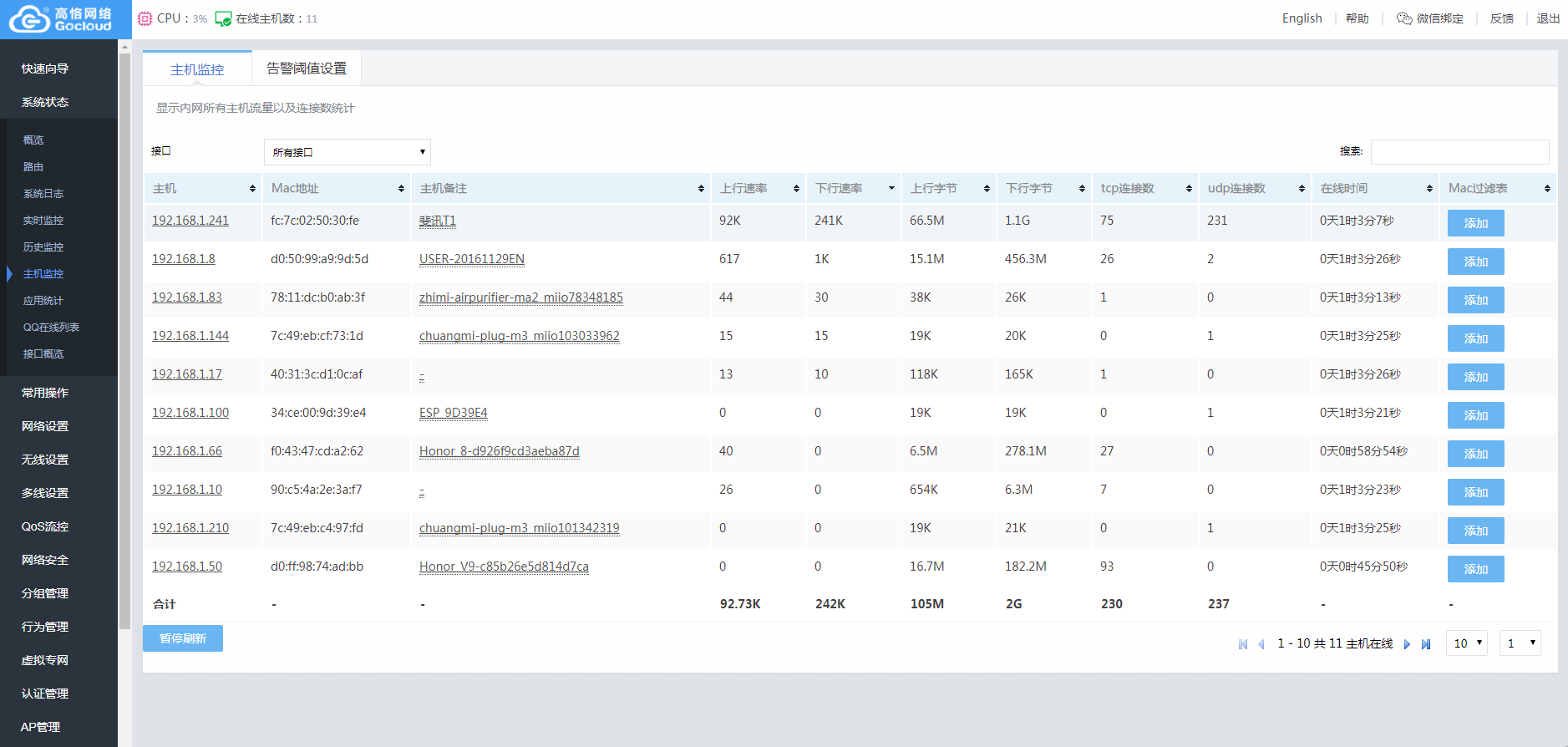Sort table by Mac地址 column

[x=337, y=189]
